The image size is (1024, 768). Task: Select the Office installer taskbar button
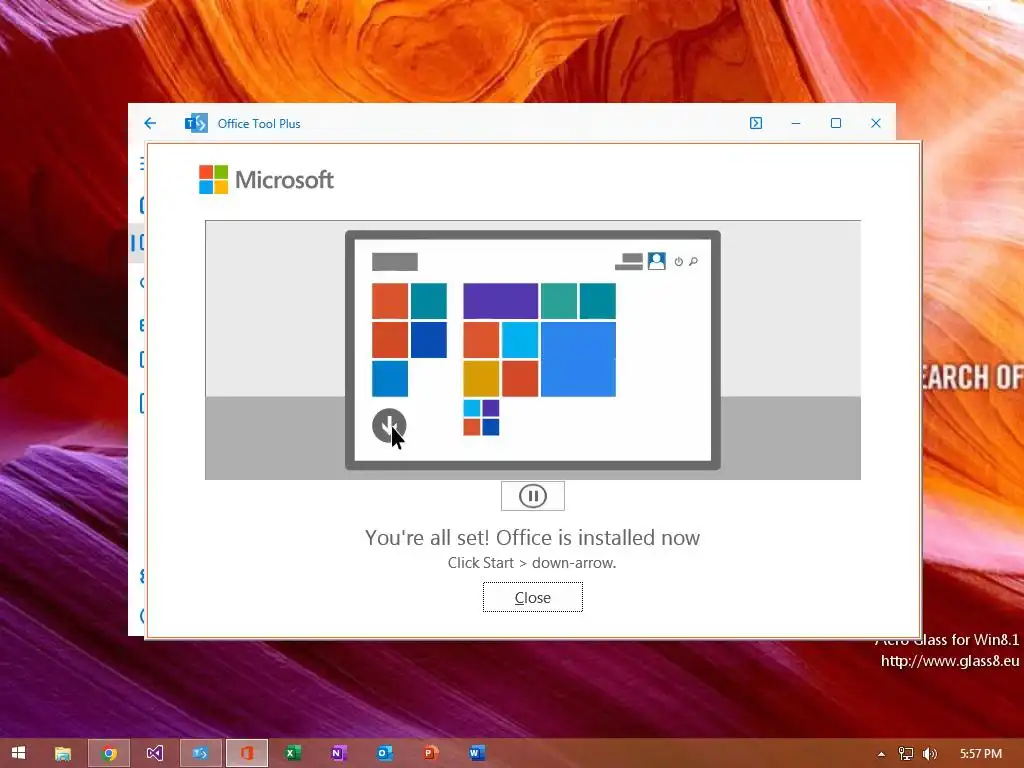tap(247, 753)
